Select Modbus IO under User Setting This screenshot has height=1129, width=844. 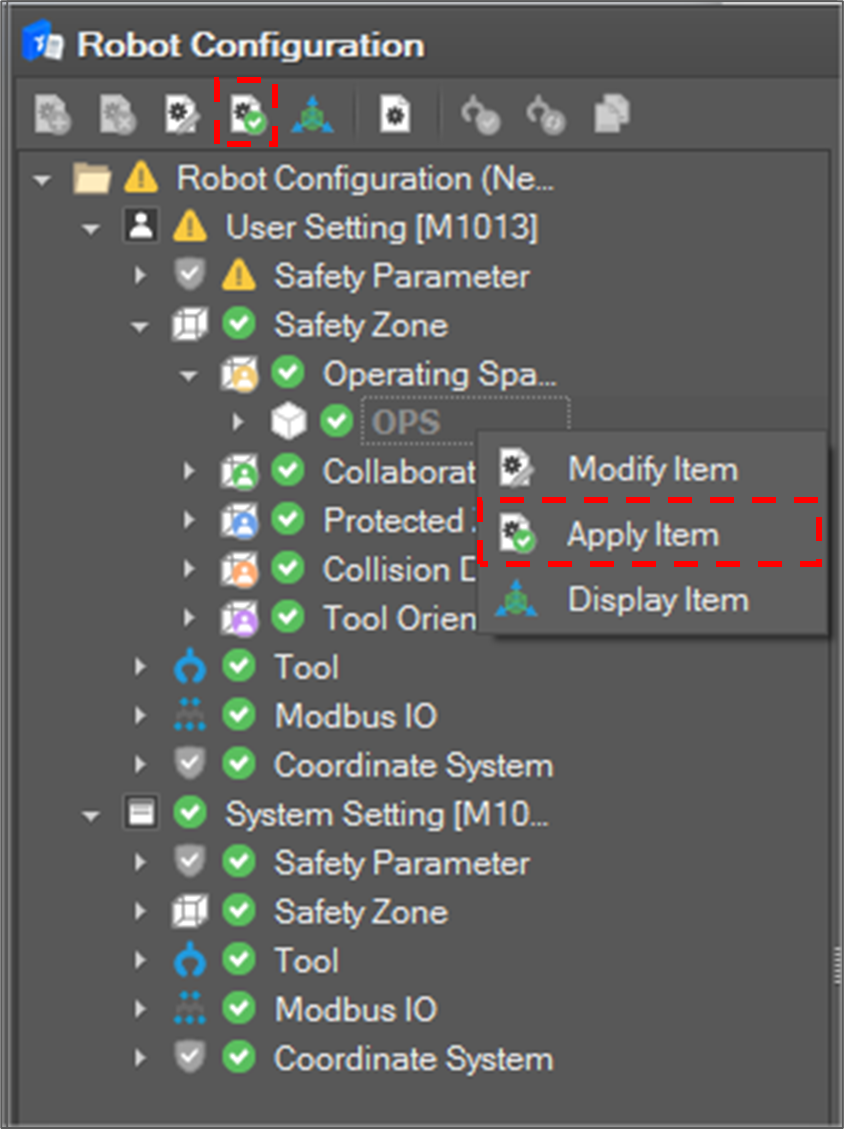pos(355,716)
